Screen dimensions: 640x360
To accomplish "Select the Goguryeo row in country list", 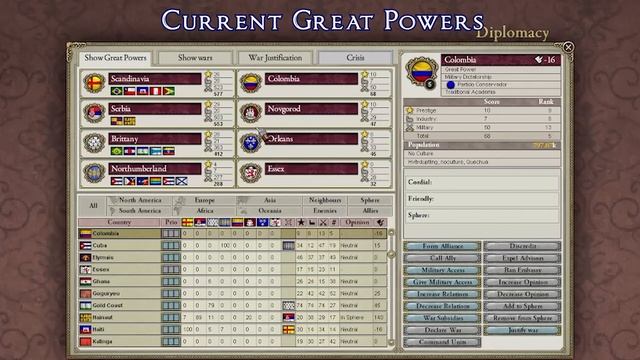I will [x=233, y=293].
